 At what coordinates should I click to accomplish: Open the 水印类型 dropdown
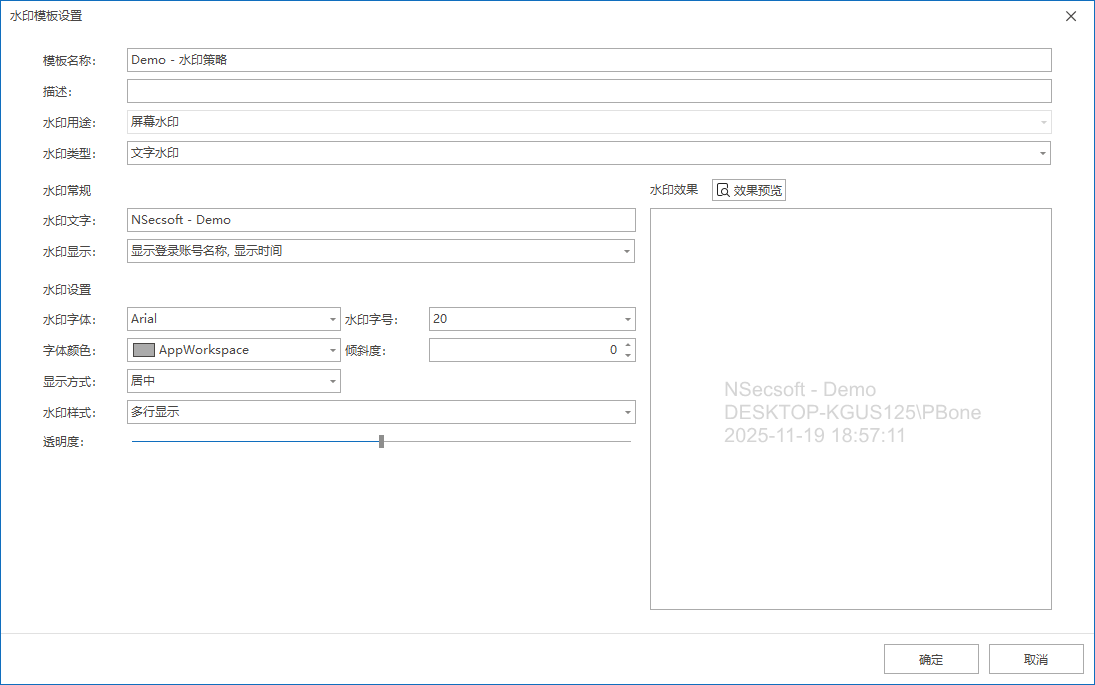pyautogui.click(x=1043, y=153)
